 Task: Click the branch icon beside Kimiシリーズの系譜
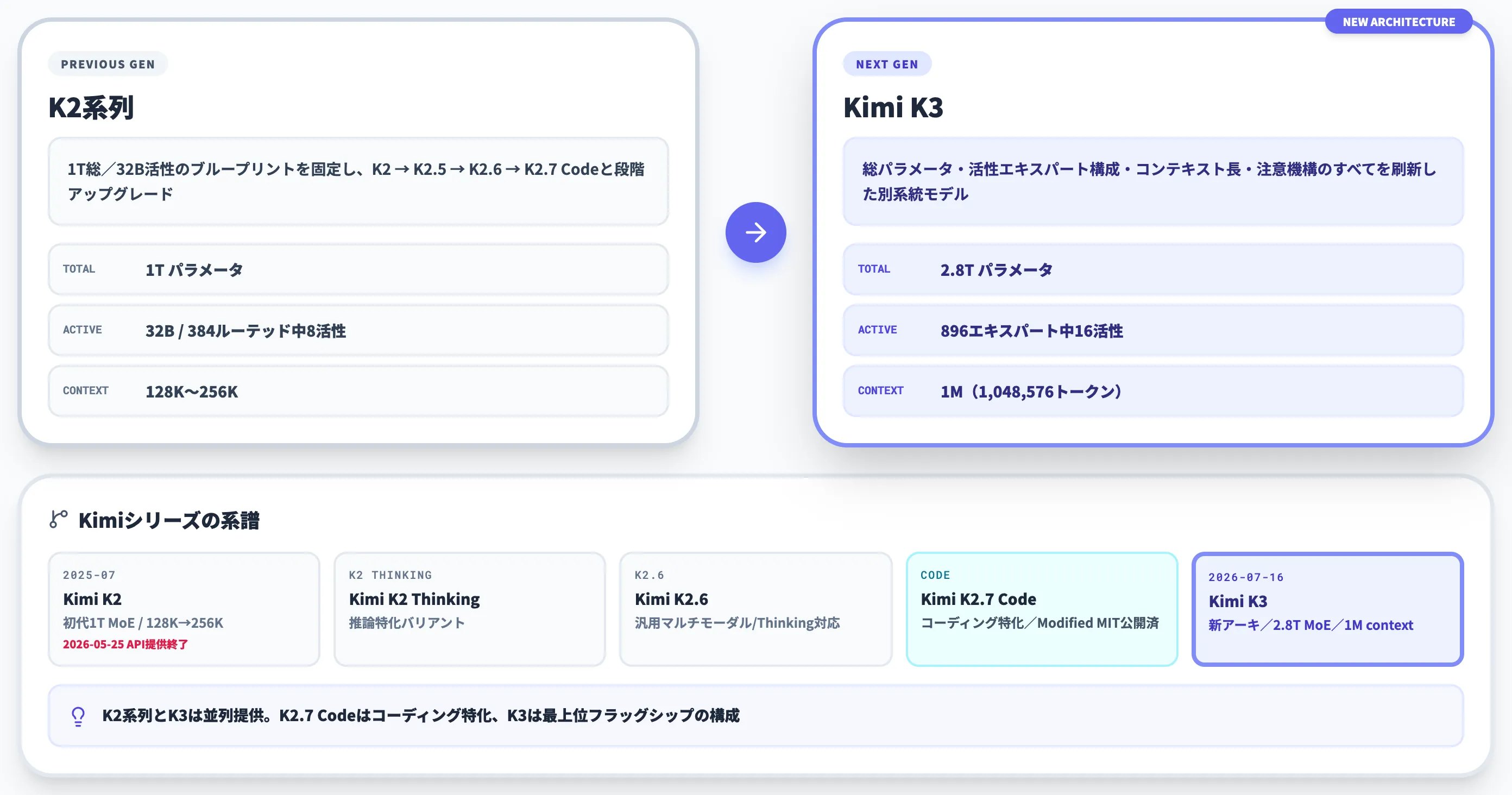tap(58, 519)
